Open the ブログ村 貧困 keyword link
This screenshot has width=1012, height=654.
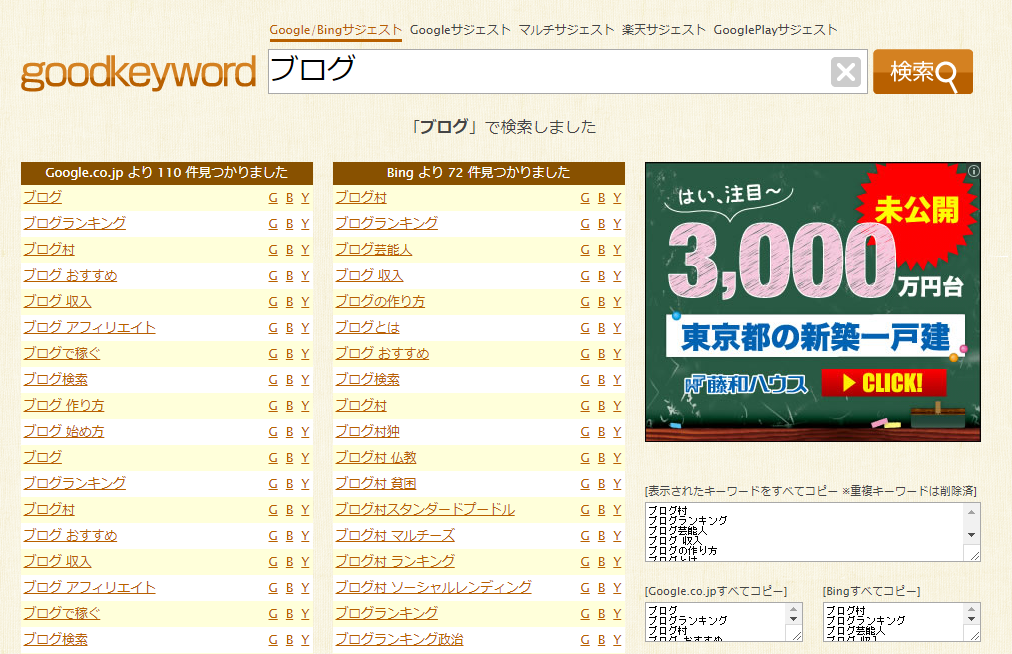(376, 484)
